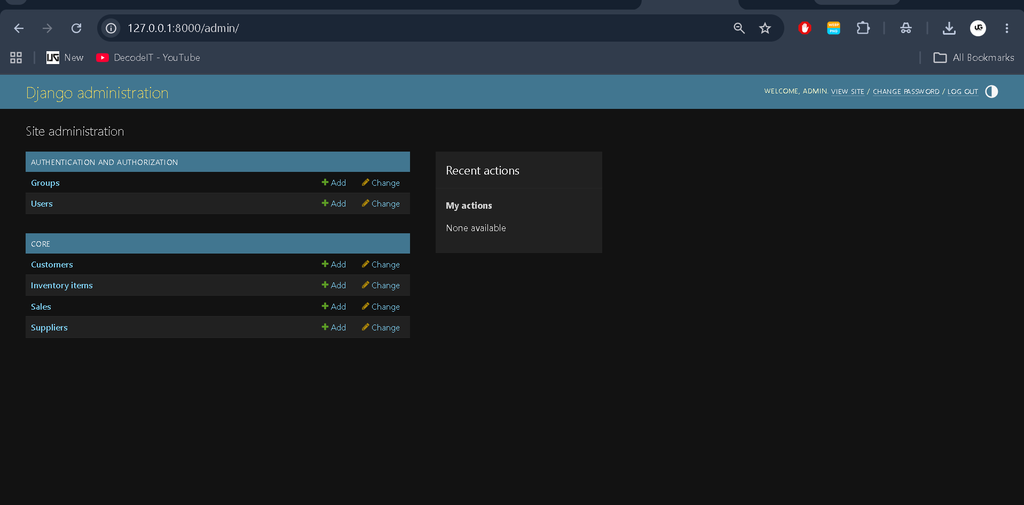
Task: Click the Django administration title
Action: (x=97, y=93)
